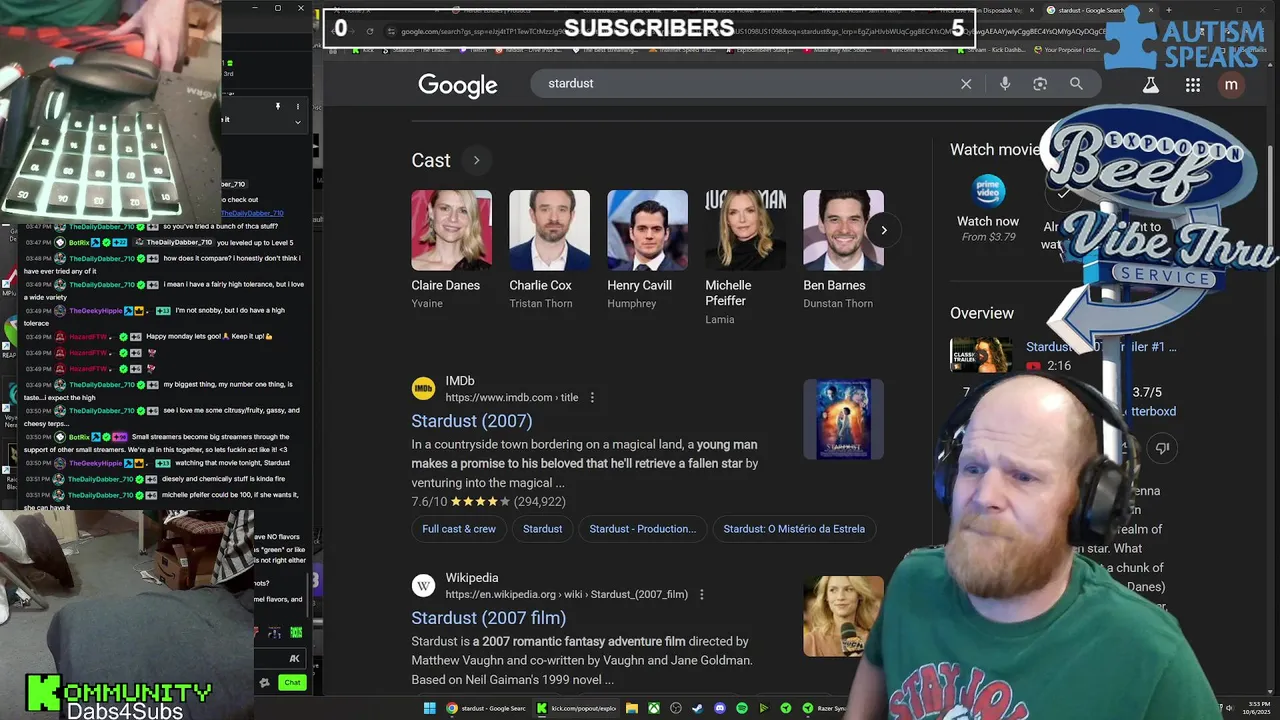Open Google Search Labs flask icon
Image resolution: width=1280 pixels, height=720 pixels.
pos(1151,85)
